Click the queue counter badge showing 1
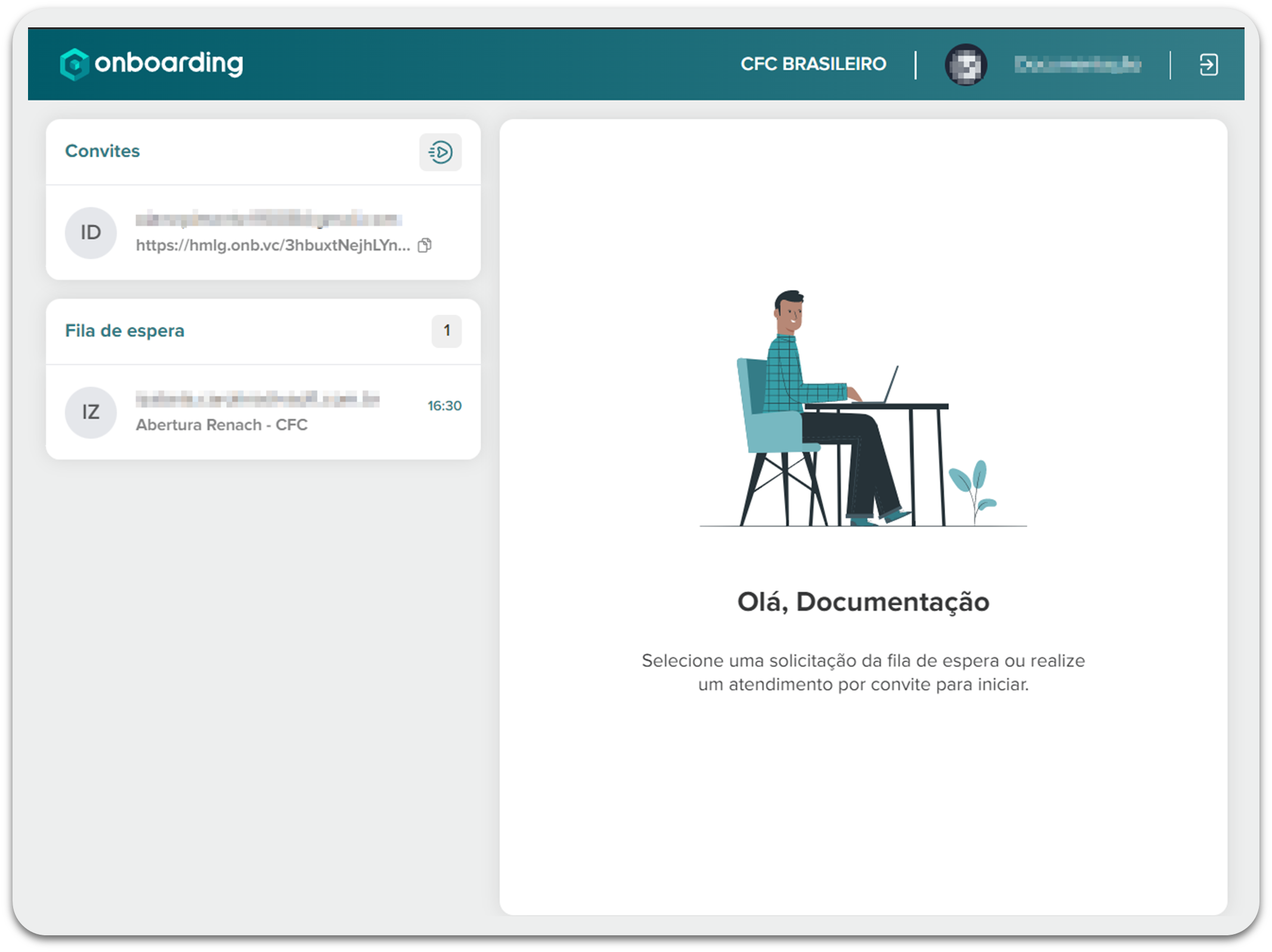 446,331
